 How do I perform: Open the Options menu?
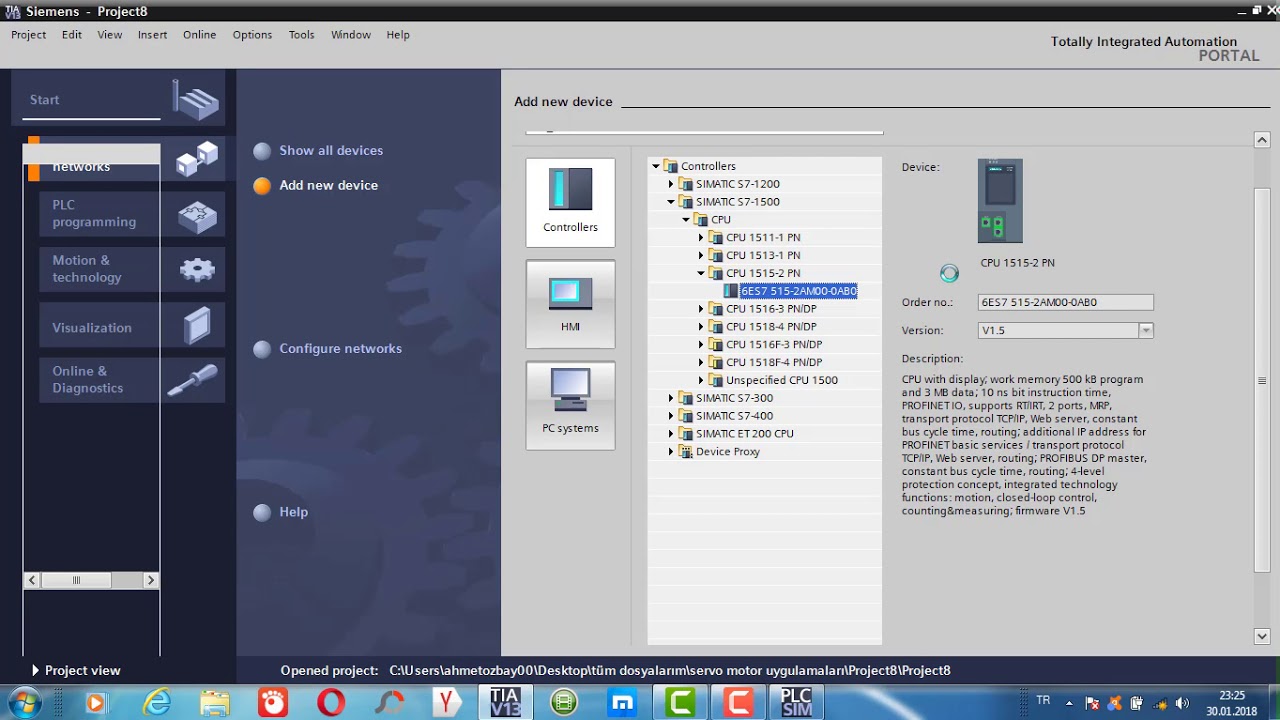[252, 35]
